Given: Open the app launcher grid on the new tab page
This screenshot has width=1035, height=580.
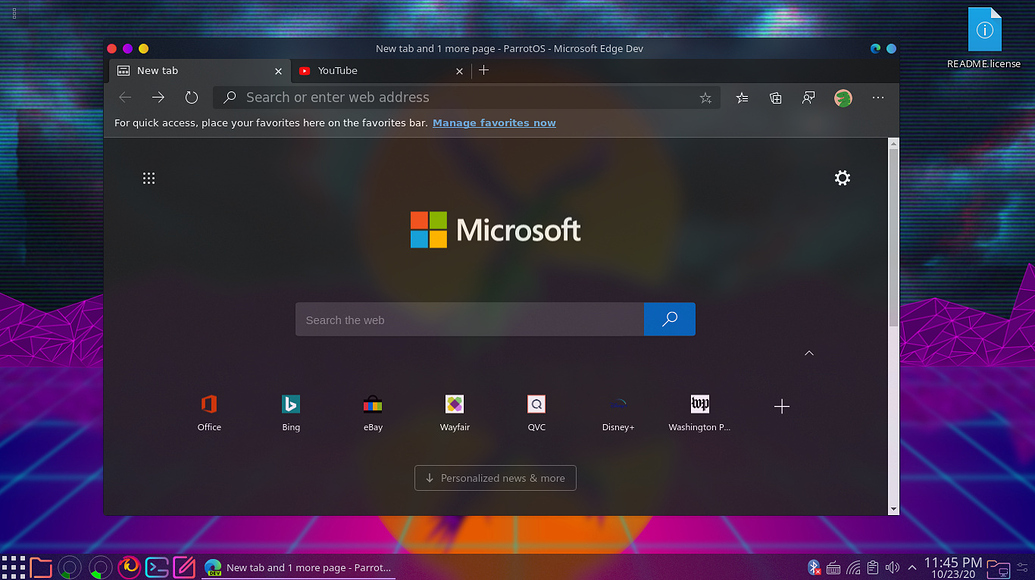Looking at the screenshot, I should tap(149, 178).
